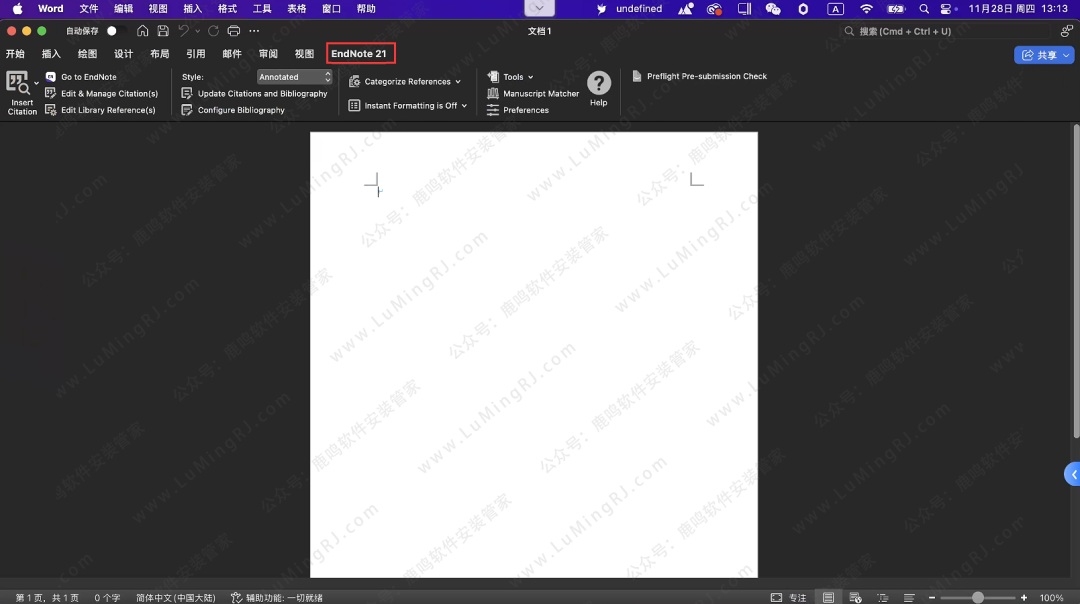Run Preflight Pre-submission Check

tap(706, 77)
